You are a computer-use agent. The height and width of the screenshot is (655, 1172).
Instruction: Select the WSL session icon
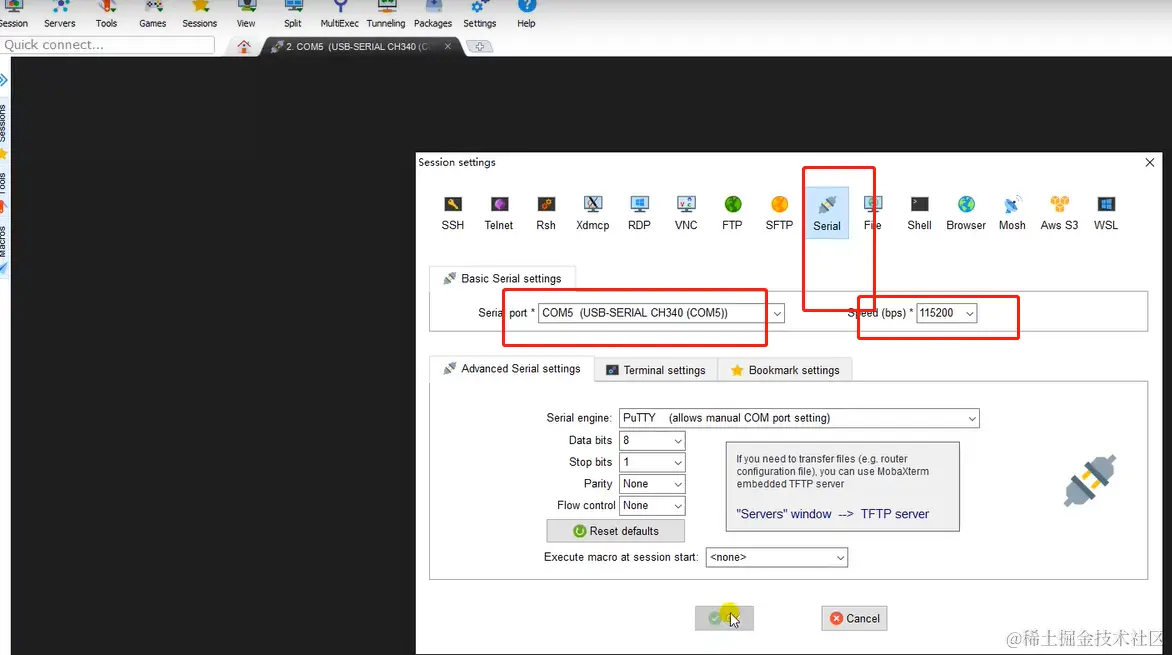tap(1105, 212)
